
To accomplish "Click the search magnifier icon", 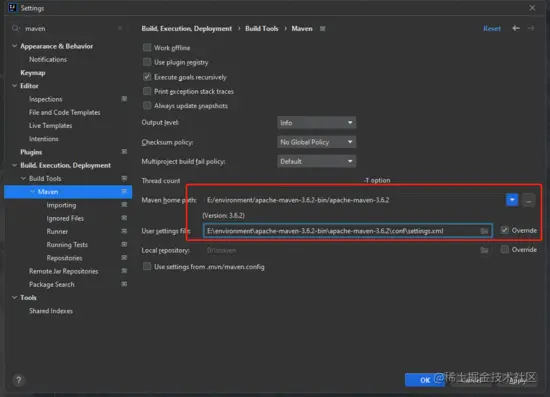I will pos(16,28).
